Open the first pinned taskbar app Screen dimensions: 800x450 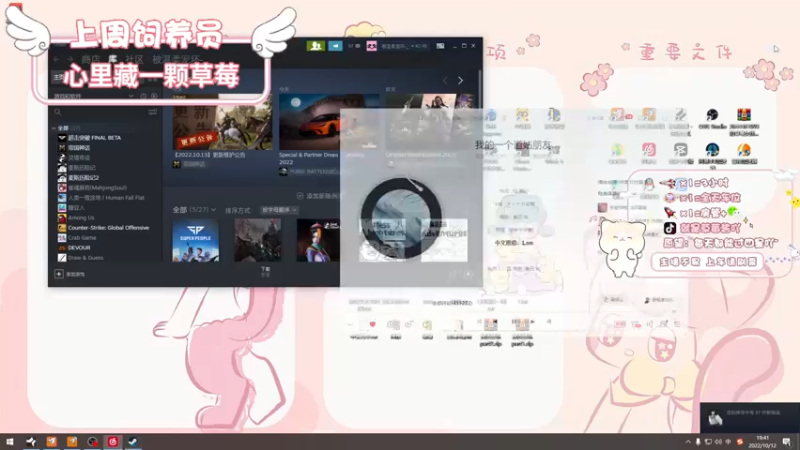point(31,442)
